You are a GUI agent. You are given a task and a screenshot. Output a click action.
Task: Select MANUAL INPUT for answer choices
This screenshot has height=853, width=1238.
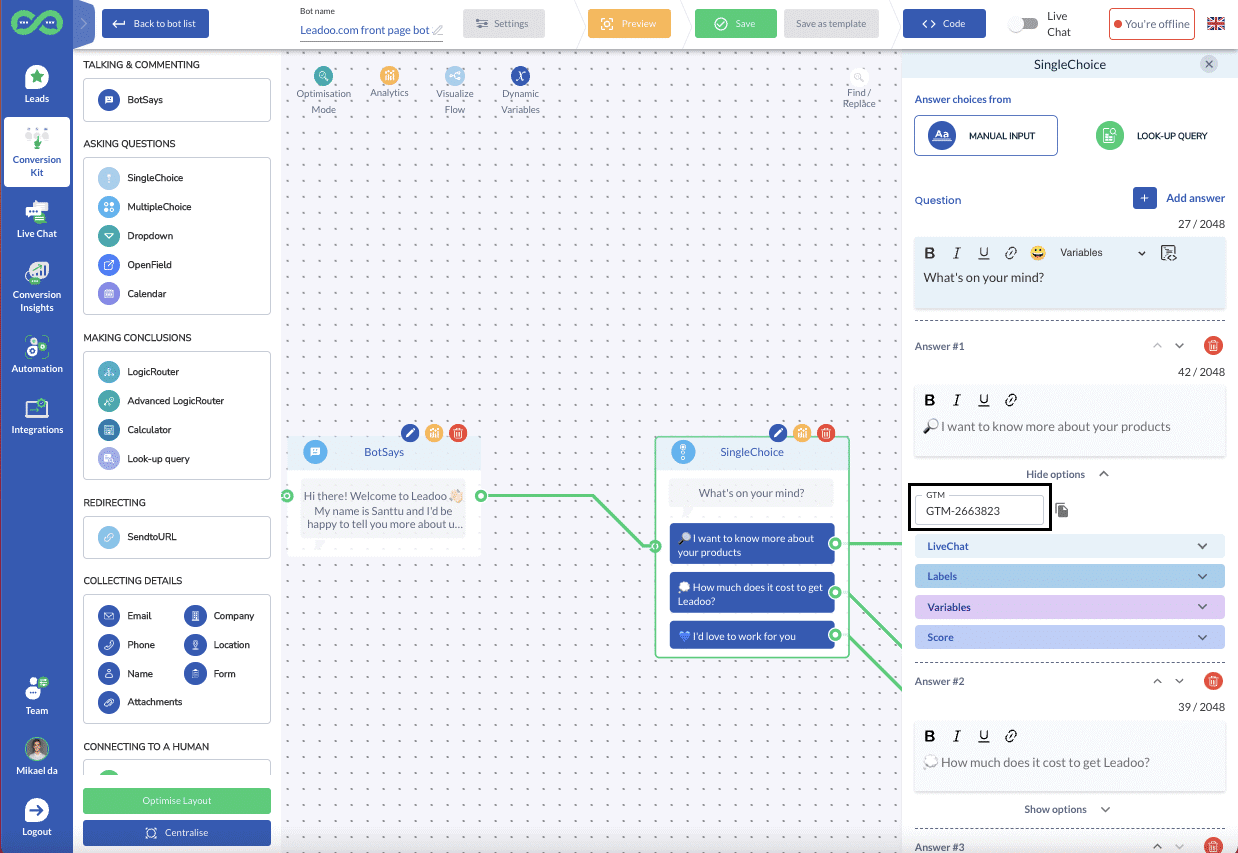985,135
